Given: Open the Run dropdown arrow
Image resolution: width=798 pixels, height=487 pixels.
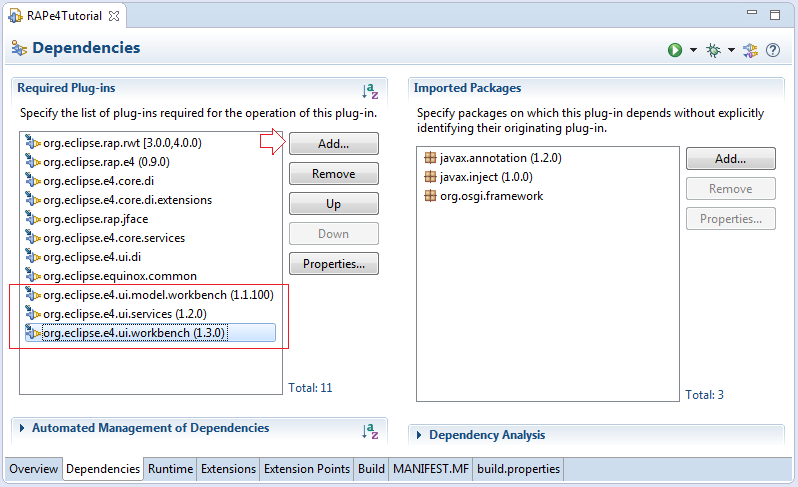Looking at the screenshot, I should pyautogui.click(x=693, y=50).
